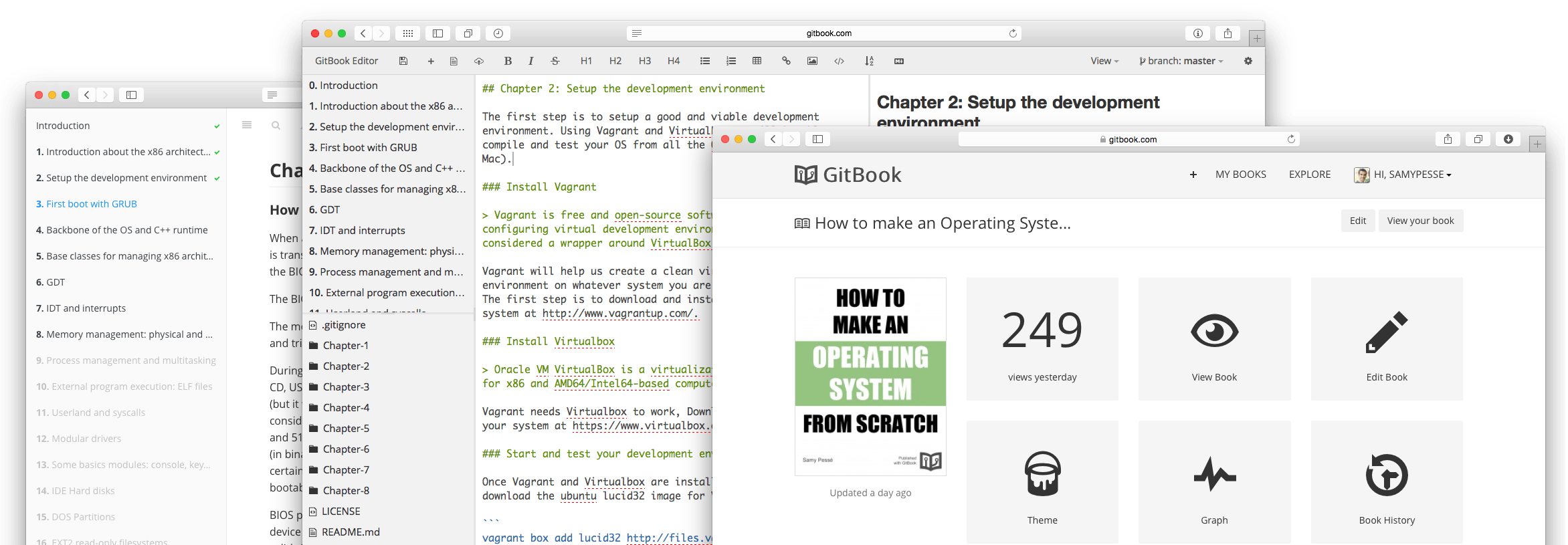The image size is (1568, 545).
Task: Go back in the dashboard browser window
Action: pos(773,139)
